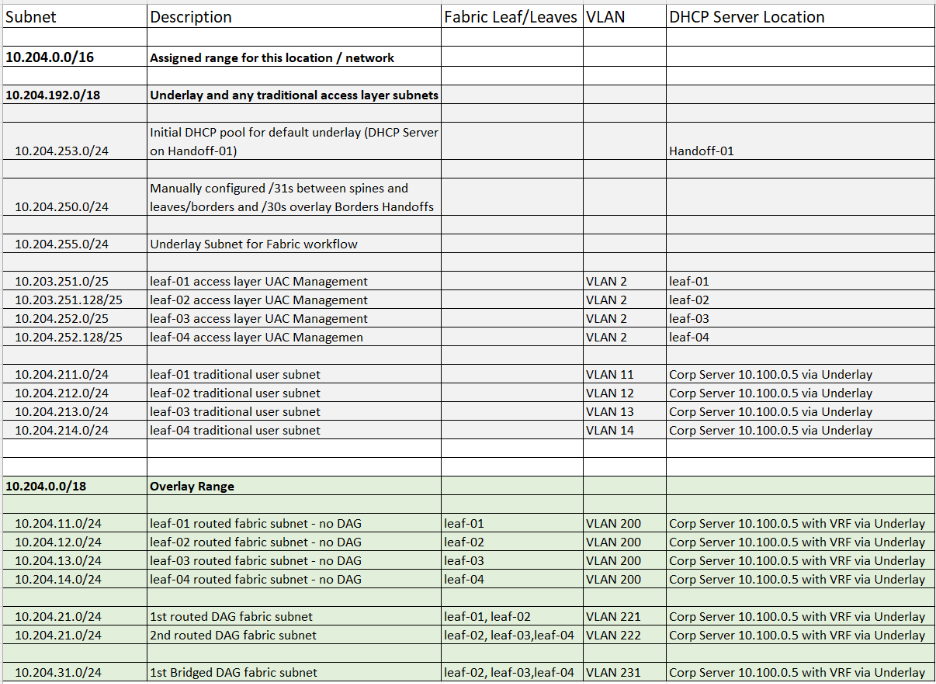Select the VLAN 11 cell

pyautogui.click(x=625, y=374)
